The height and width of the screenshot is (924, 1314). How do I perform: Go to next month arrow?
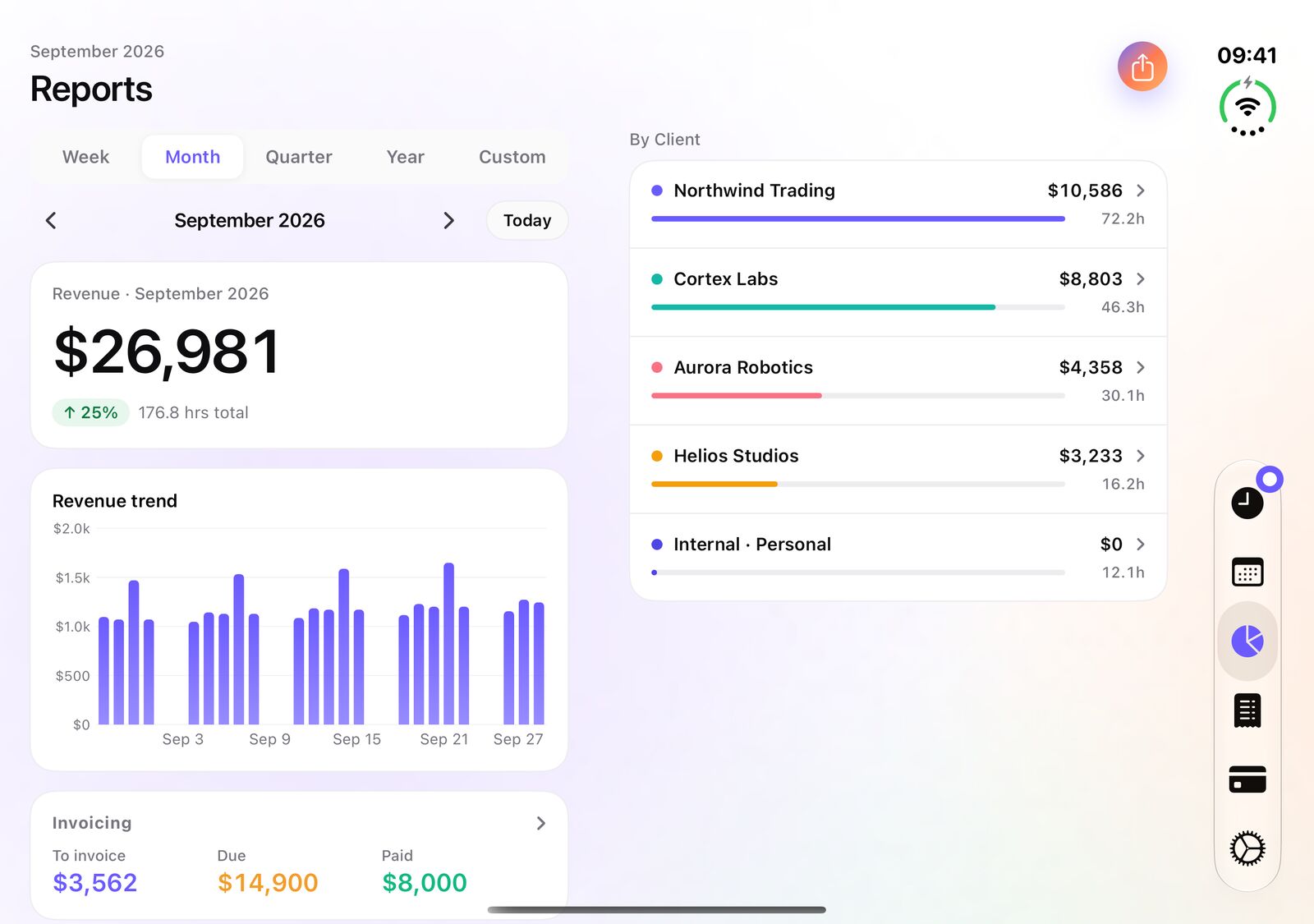point(448,220)
